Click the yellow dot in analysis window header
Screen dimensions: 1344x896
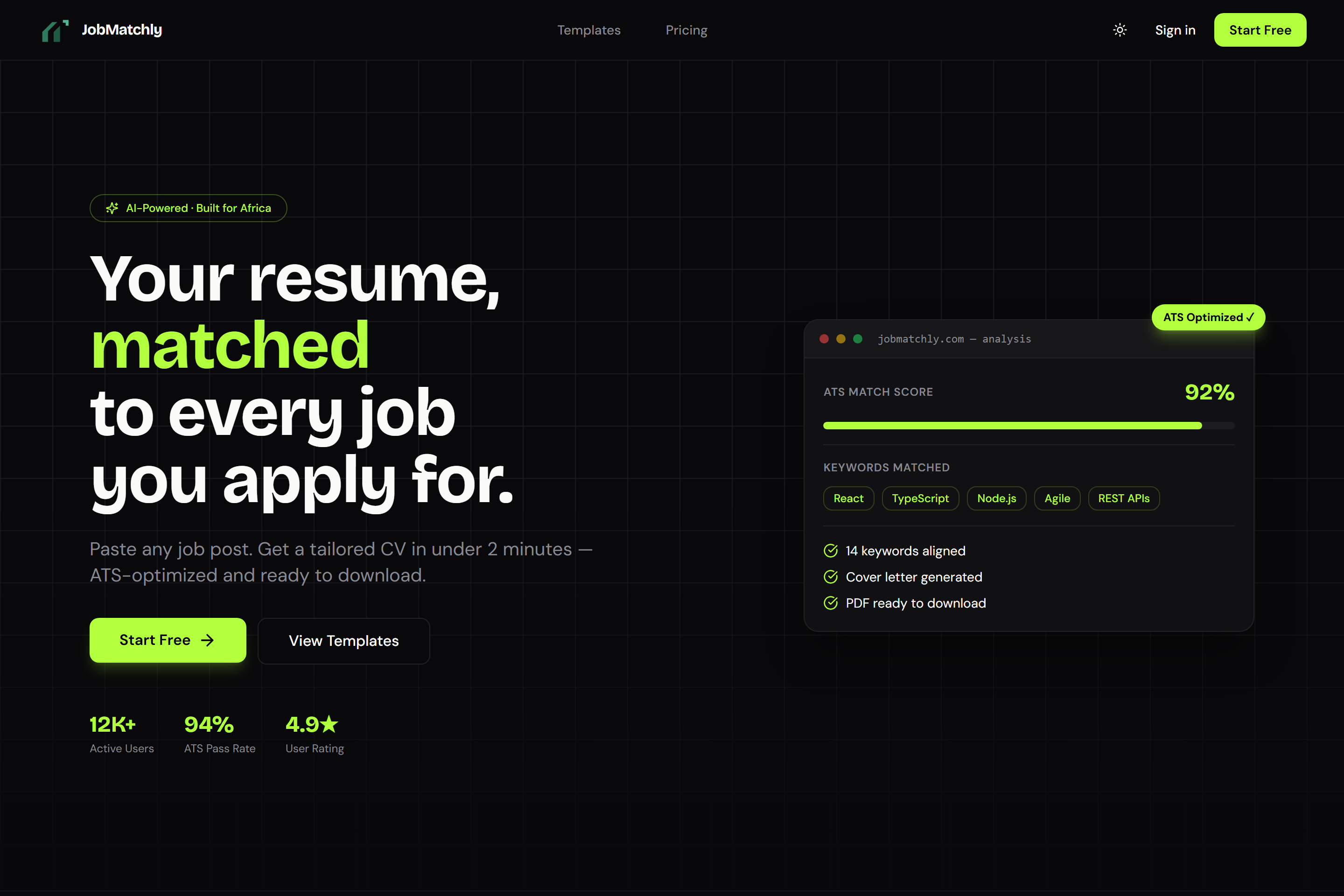click(x=840, y=339)
